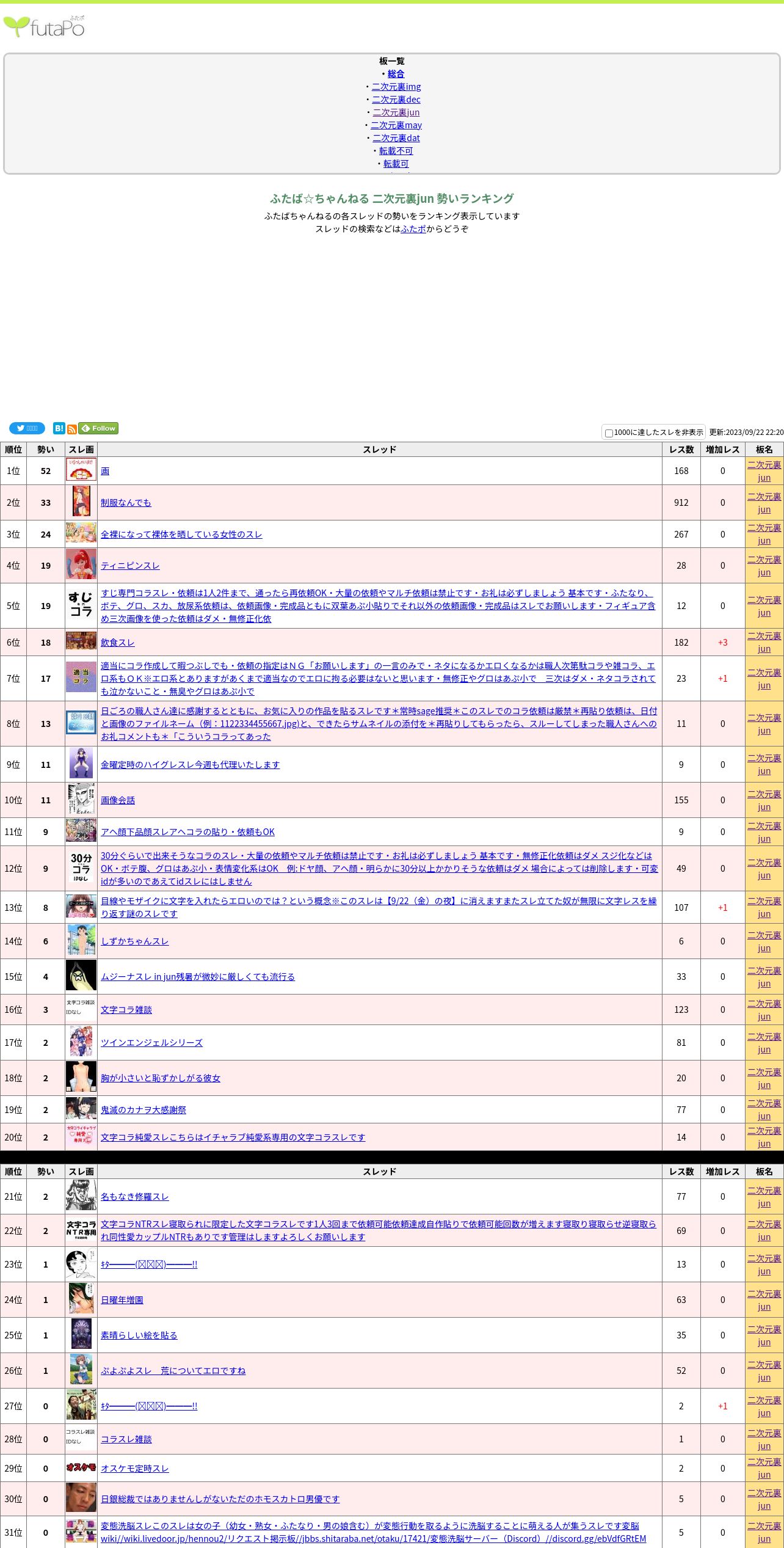
Task: Open 二次元裏may in the board list
Action: pos(396,125)
